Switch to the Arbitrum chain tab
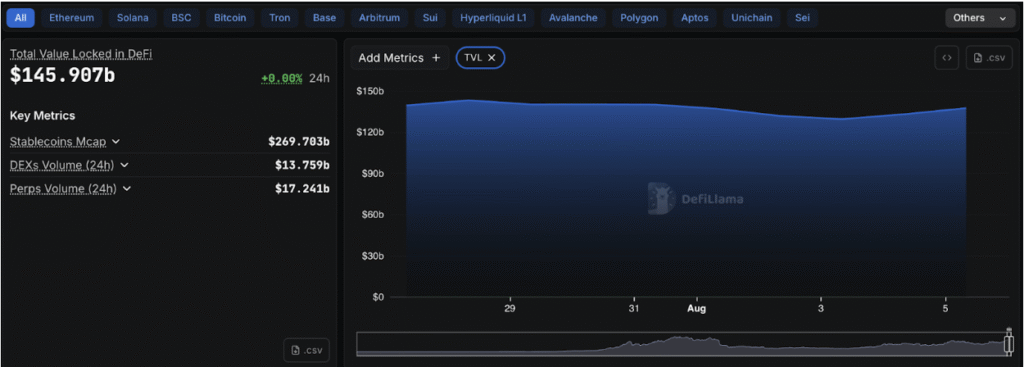Image resolution: width=1024 pixels, height=367 pixels. pos(379,18)
